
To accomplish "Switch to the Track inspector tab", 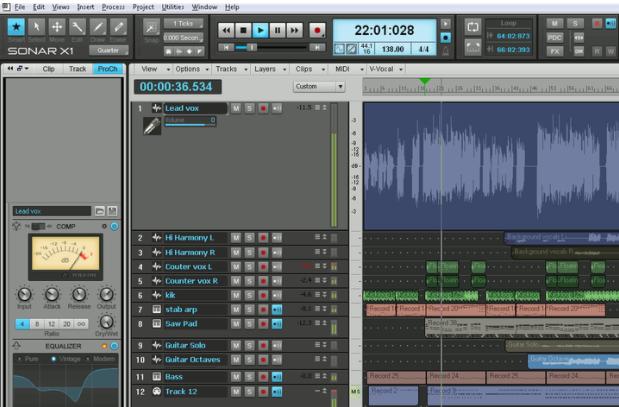I will click(77, 69).
